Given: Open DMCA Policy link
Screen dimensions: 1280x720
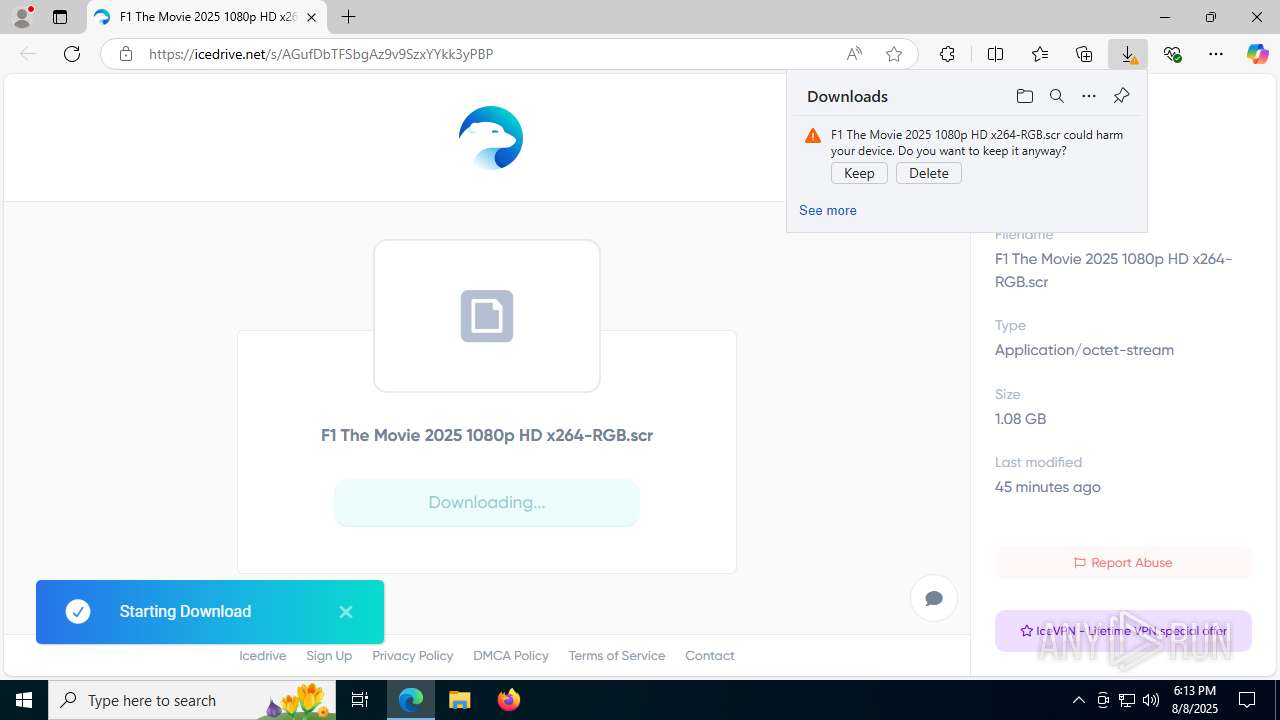Looking at the screenshot, I should tap(511, 656).
